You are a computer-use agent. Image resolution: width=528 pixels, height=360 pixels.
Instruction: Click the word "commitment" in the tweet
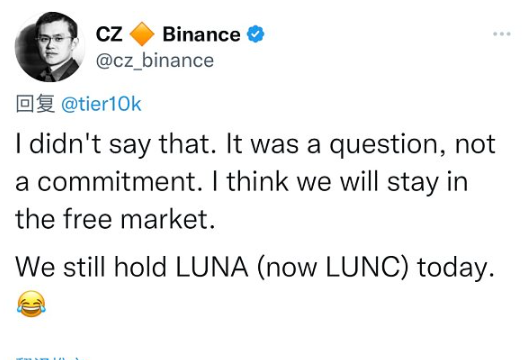coord(118,182)
